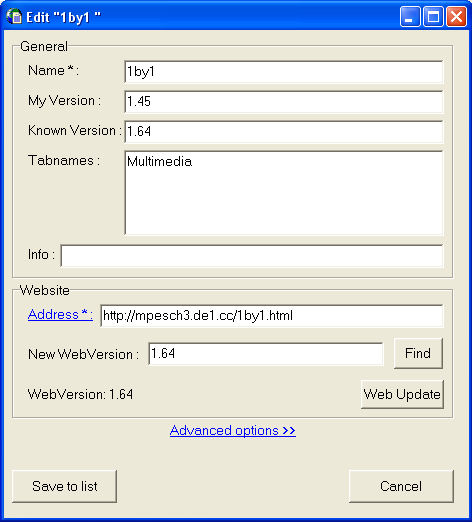Close the Edit "1by1" dialog
The image size is (472, 522).
[x=456, y=16]
